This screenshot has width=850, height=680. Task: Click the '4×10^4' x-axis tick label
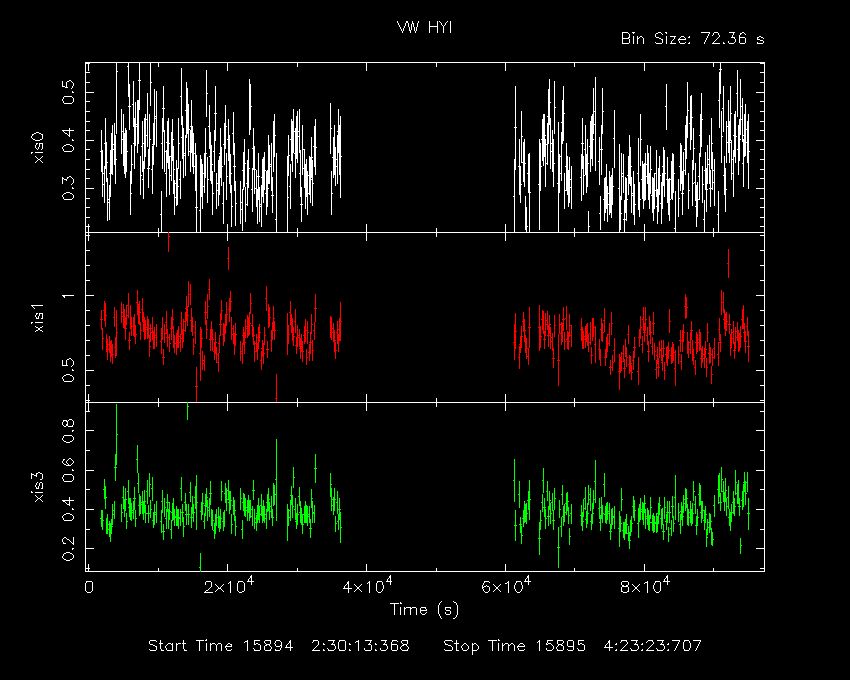368,587
